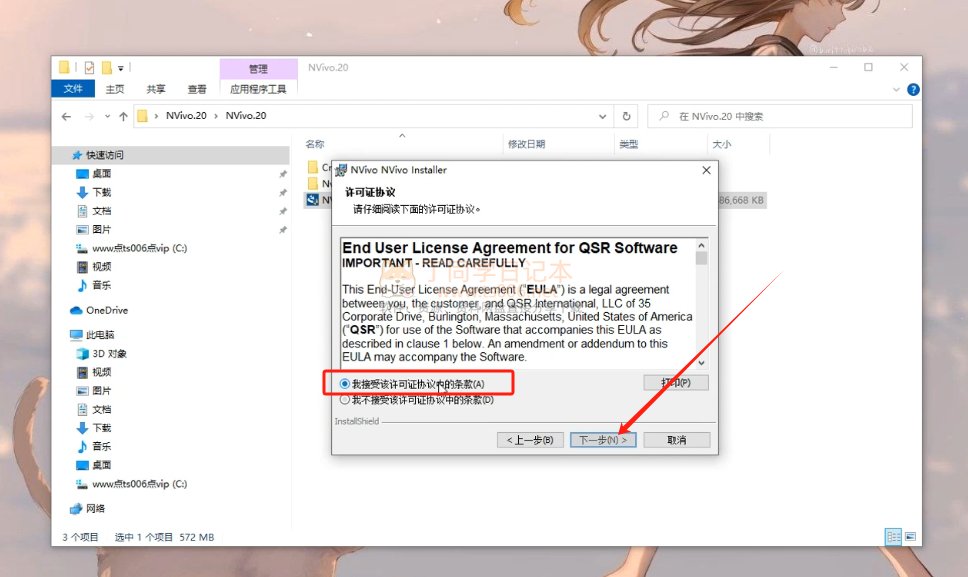Screen dimensions: 968x577
Task: Open the 文件 menu in Explorer
Action: 73,89
